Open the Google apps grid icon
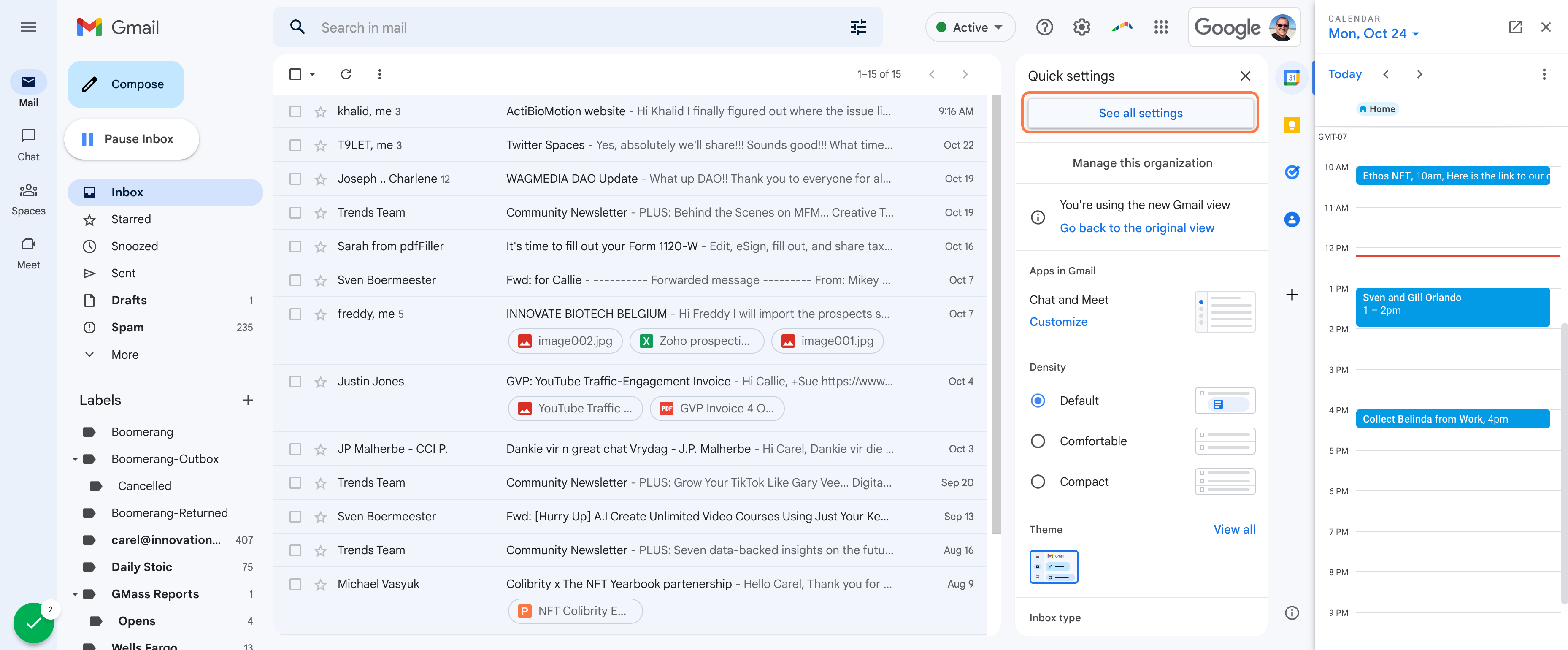This screenshot has width=1568, height=650. pyautogui.click(x=1161, y=27)
